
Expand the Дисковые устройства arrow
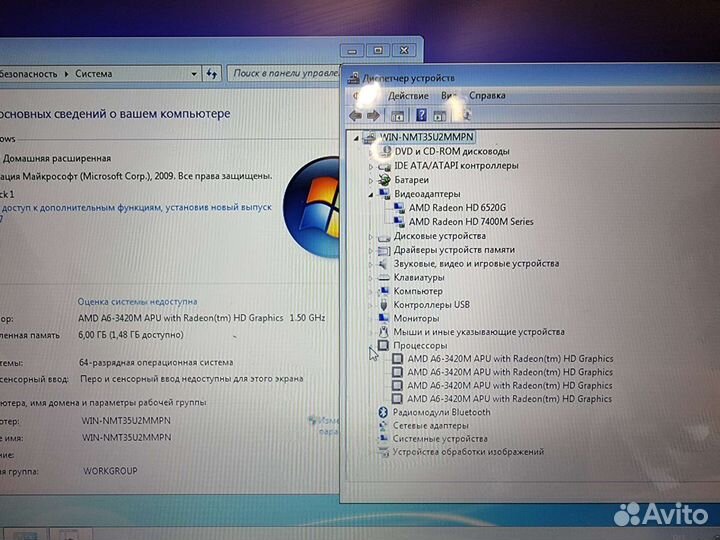click(x=371, y=237)
